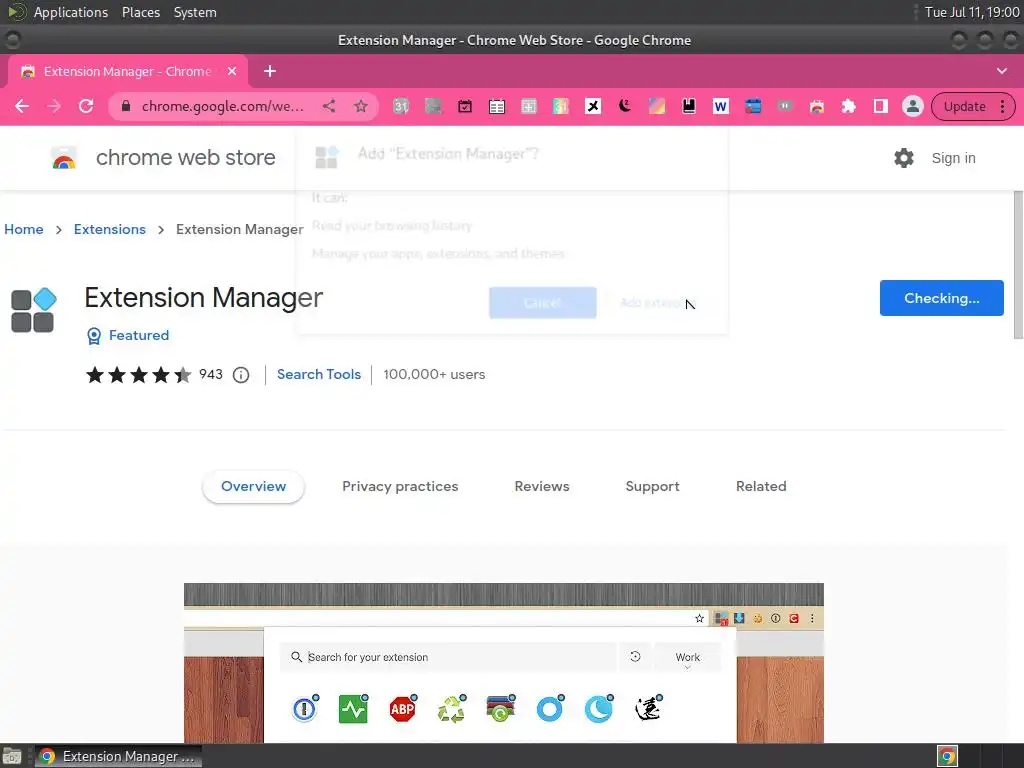Open the calendar checkmark extension icon

(x=465, y=106)
